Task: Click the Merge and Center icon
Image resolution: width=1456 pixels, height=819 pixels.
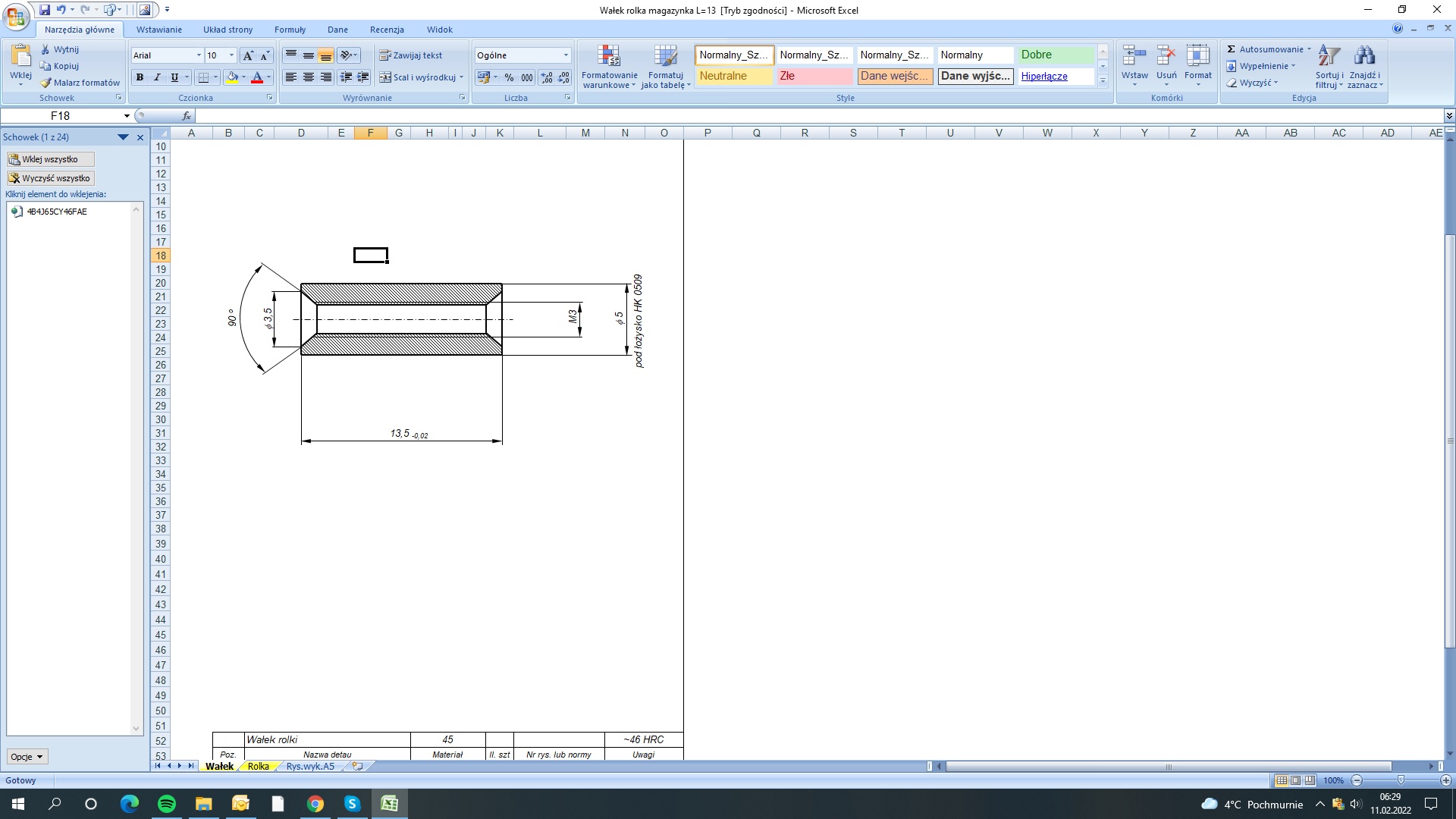Action: (385, 77)
